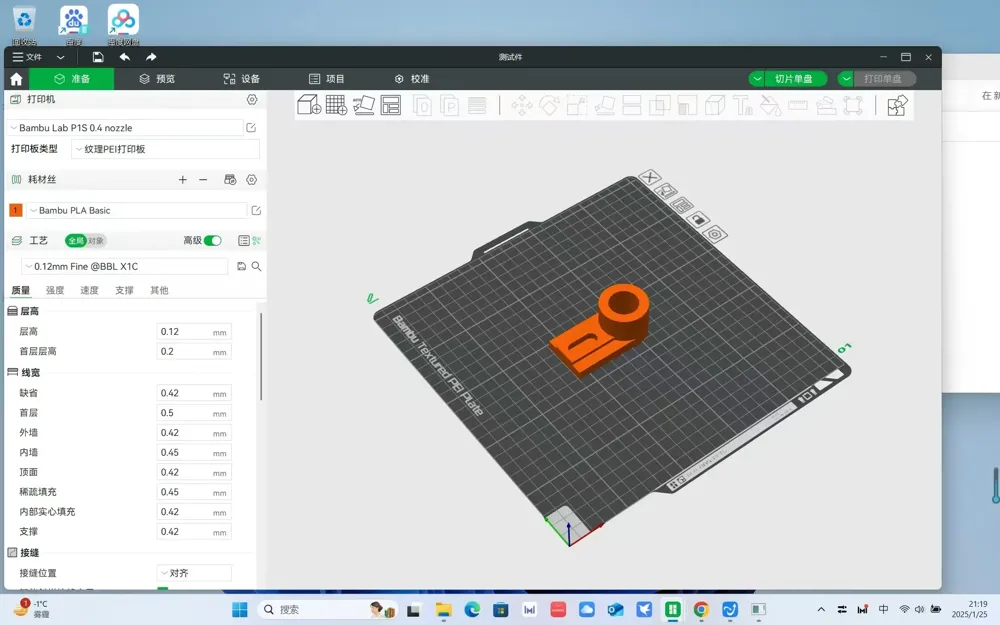Click the AMS filament sync icon

[x=230, y=180]
